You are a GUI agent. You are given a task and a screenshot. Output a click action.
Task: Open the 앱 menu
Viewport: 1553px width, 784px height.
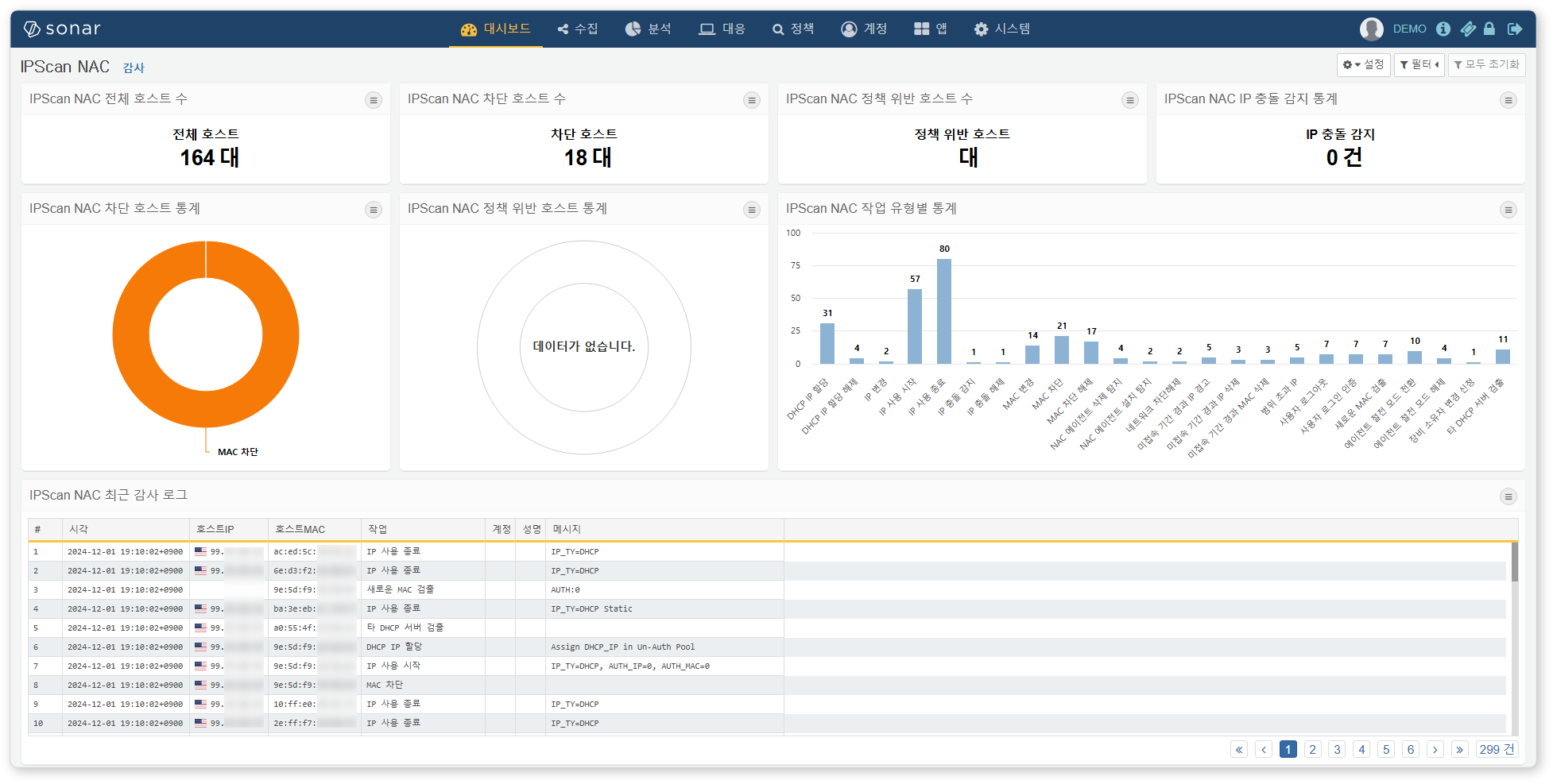[x=931, y=29]
